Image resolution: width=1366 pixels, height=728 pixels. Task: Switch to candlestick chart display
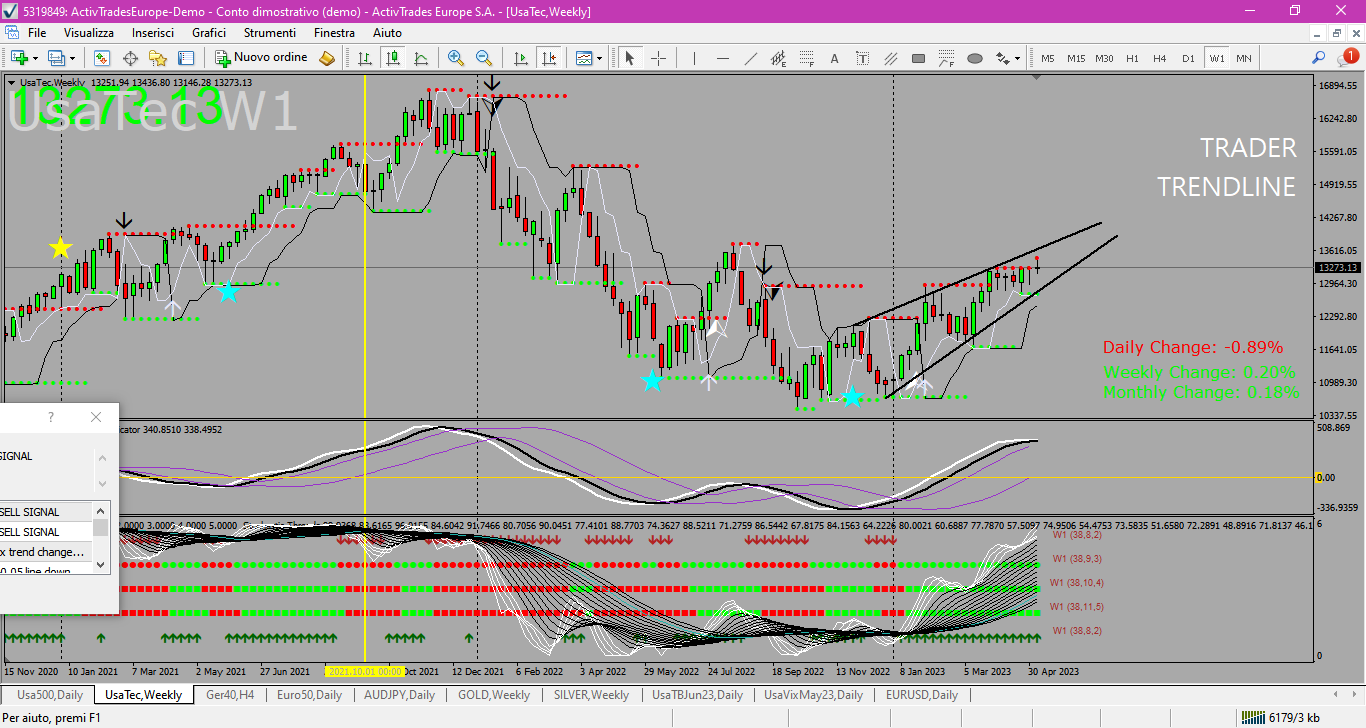394,58
